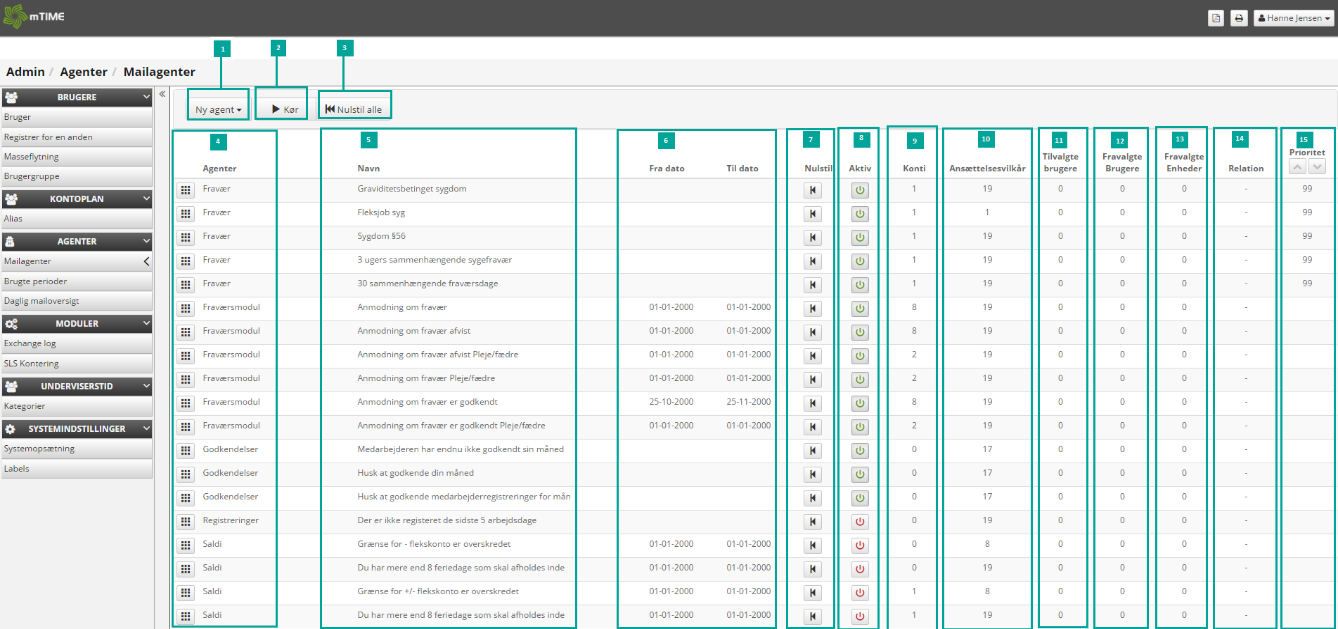1338x629 pixels.
Task: Click the mTIME logo icon top left
Action: (x=15, y=16)
